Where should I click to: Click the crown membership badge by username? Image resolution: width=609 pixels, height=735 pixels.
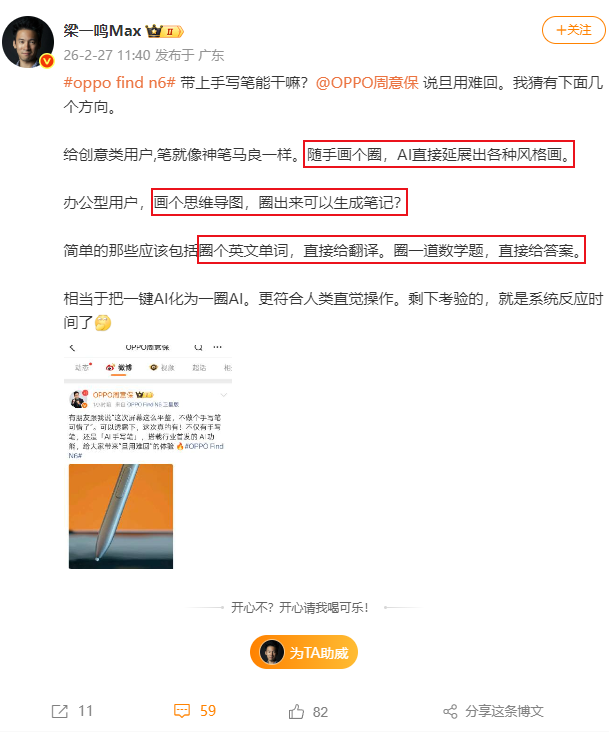165,31
